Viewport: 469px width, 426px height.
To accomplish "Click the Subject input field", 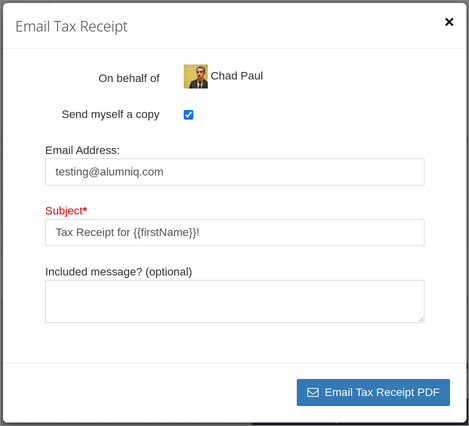I will click(235, 232).
